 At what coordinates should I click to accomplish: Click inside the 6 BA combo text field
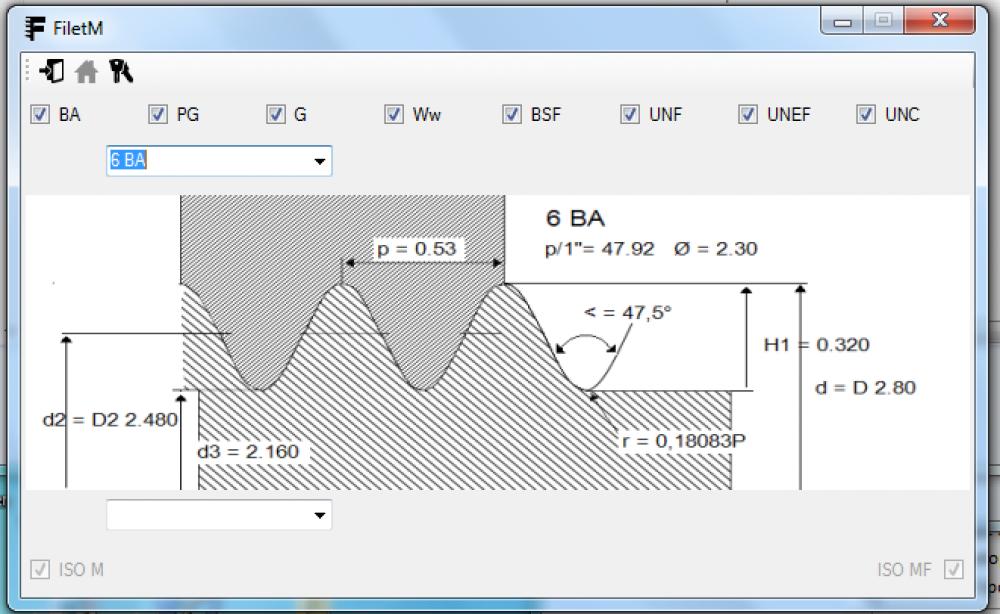point(200,160)
